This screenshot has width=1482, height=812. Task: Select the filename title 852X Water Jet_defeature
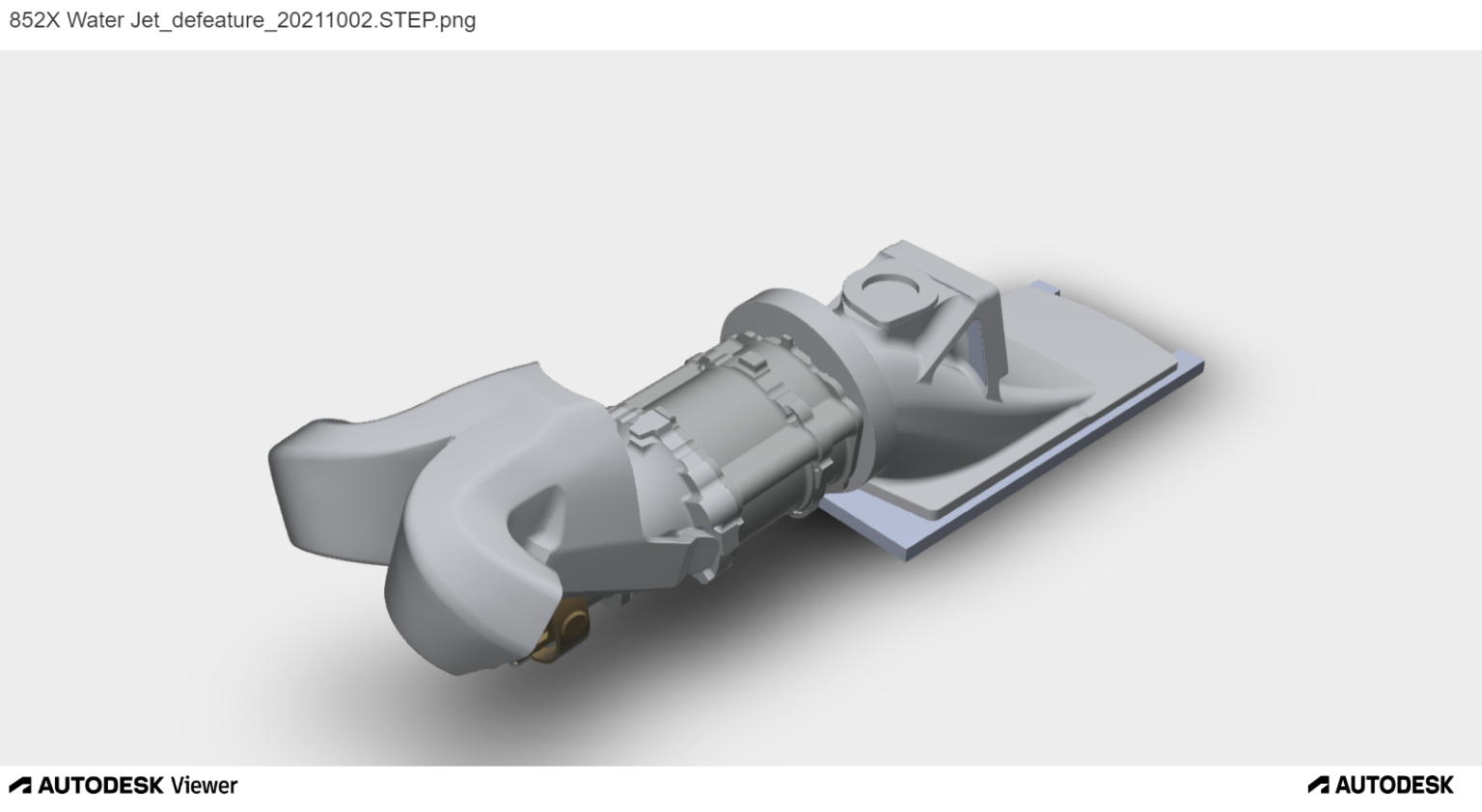241,19
